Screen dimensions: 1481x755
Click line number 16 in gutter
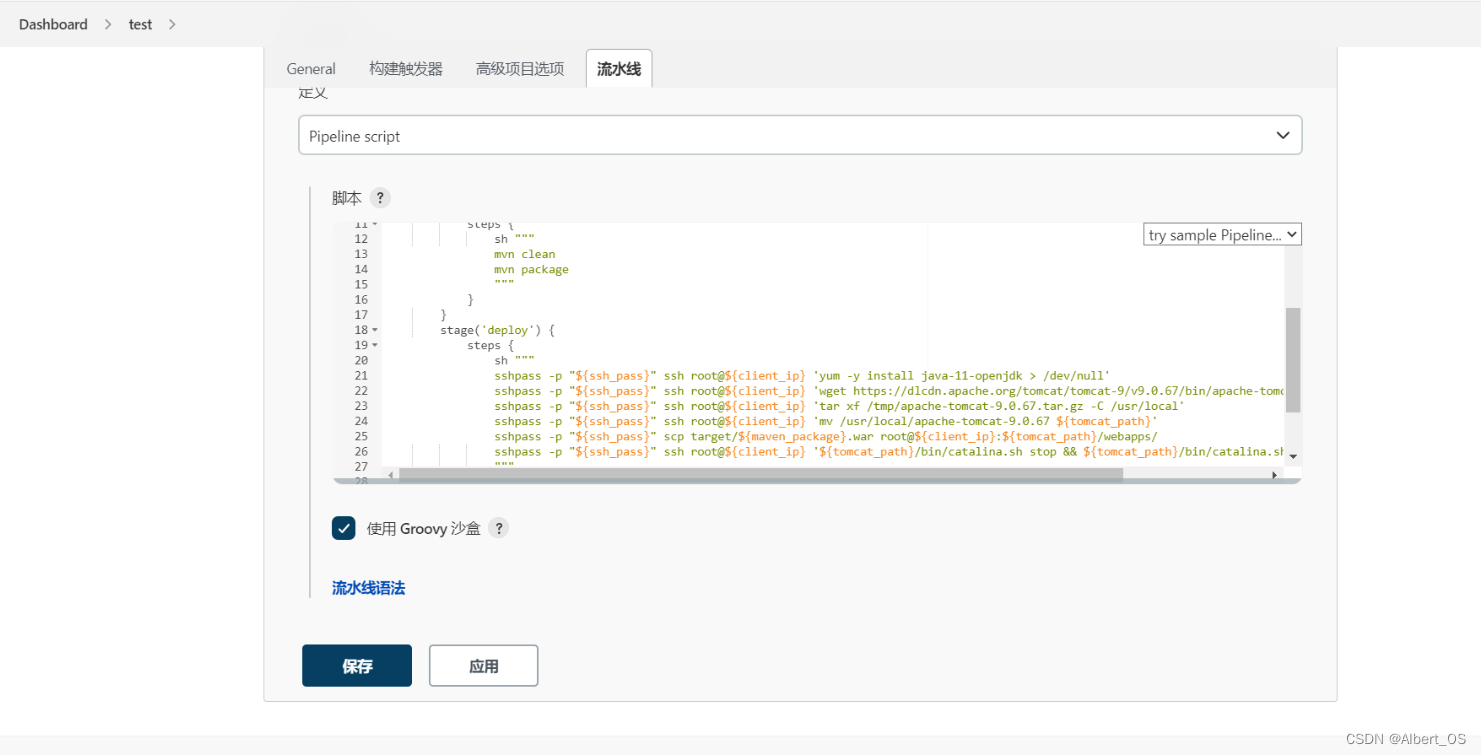[x=361, y=299]
